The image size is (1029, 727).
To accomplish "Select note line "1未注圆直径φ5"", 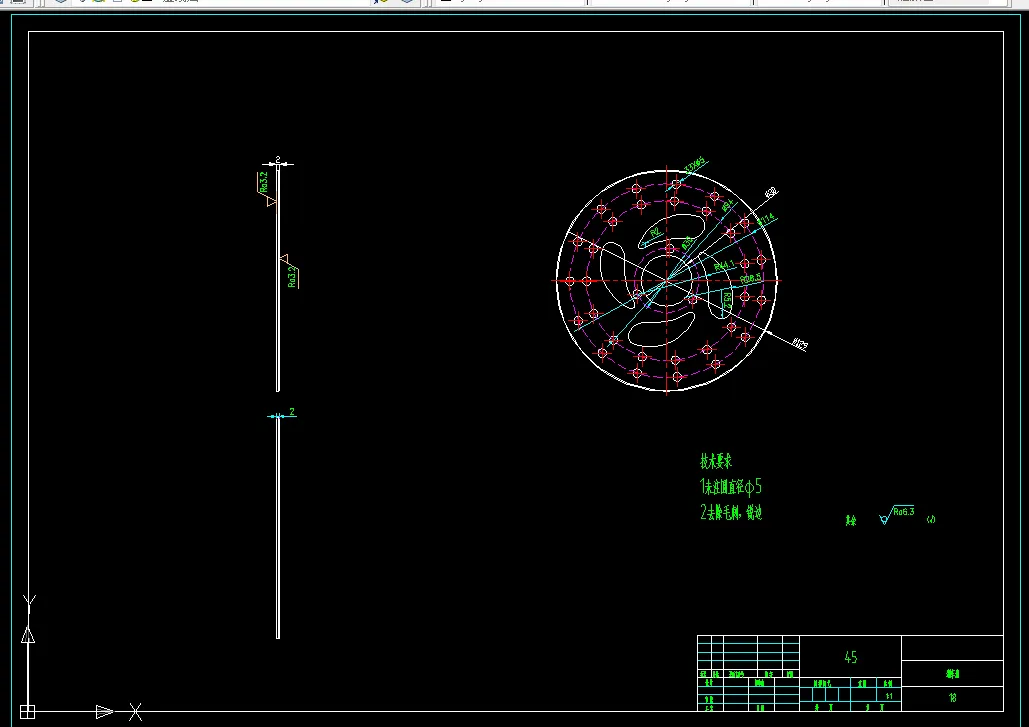I will point(730,487).
